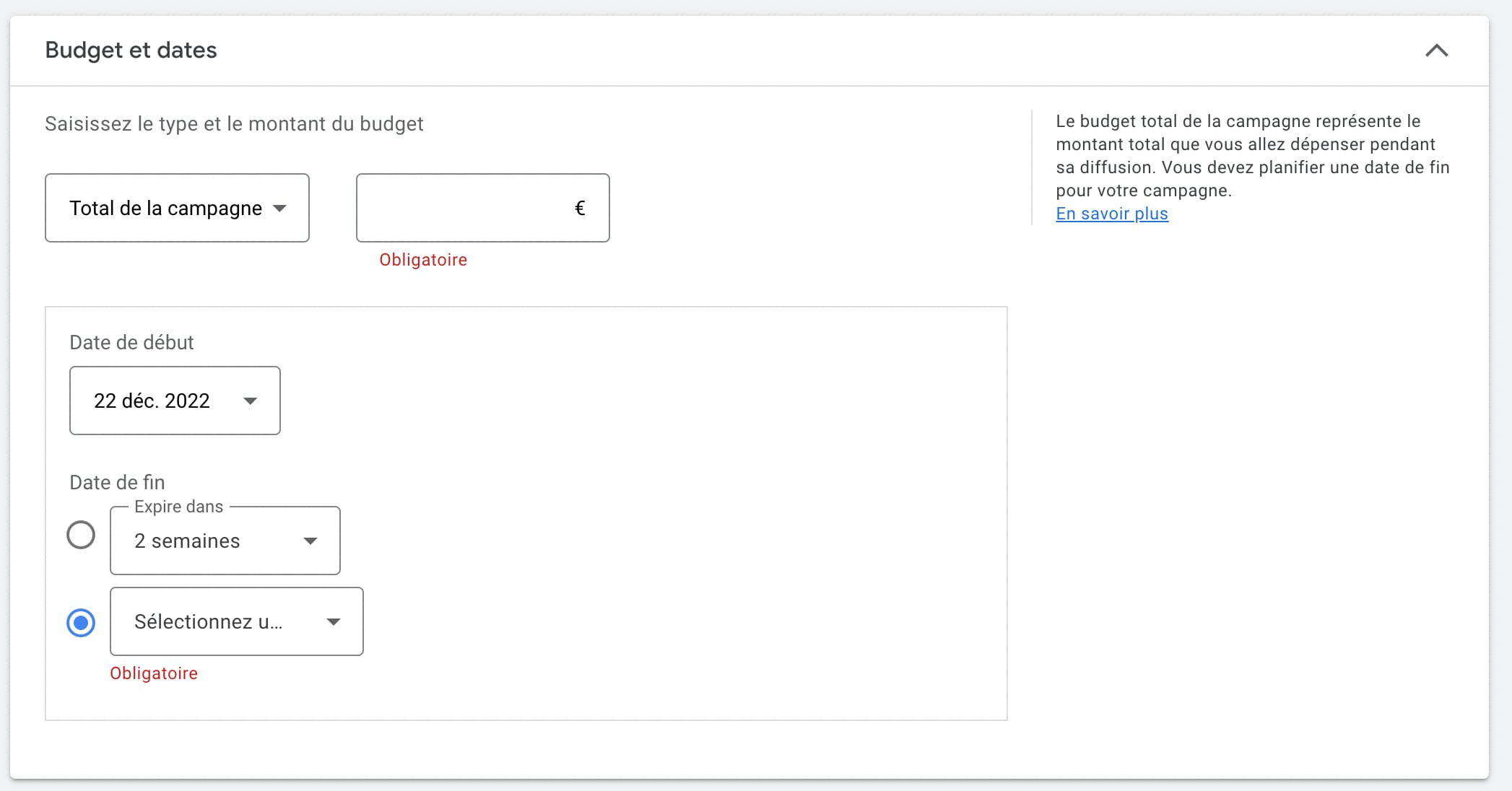Open the Total de la campagne dropdown
1512x791 pixels.
click(x=177, y=208)
